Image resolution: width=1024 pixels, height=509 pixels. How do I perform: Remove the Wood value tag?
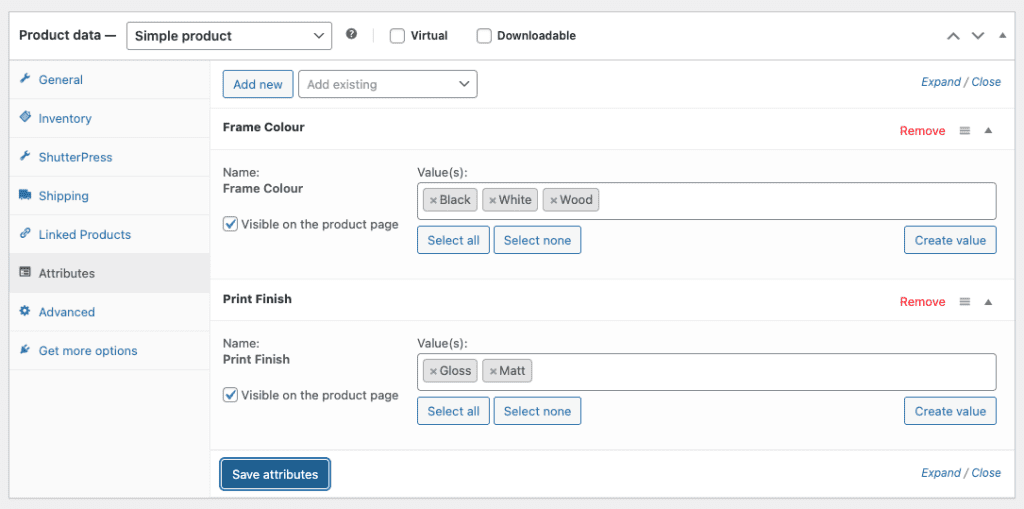coord(553,200)
